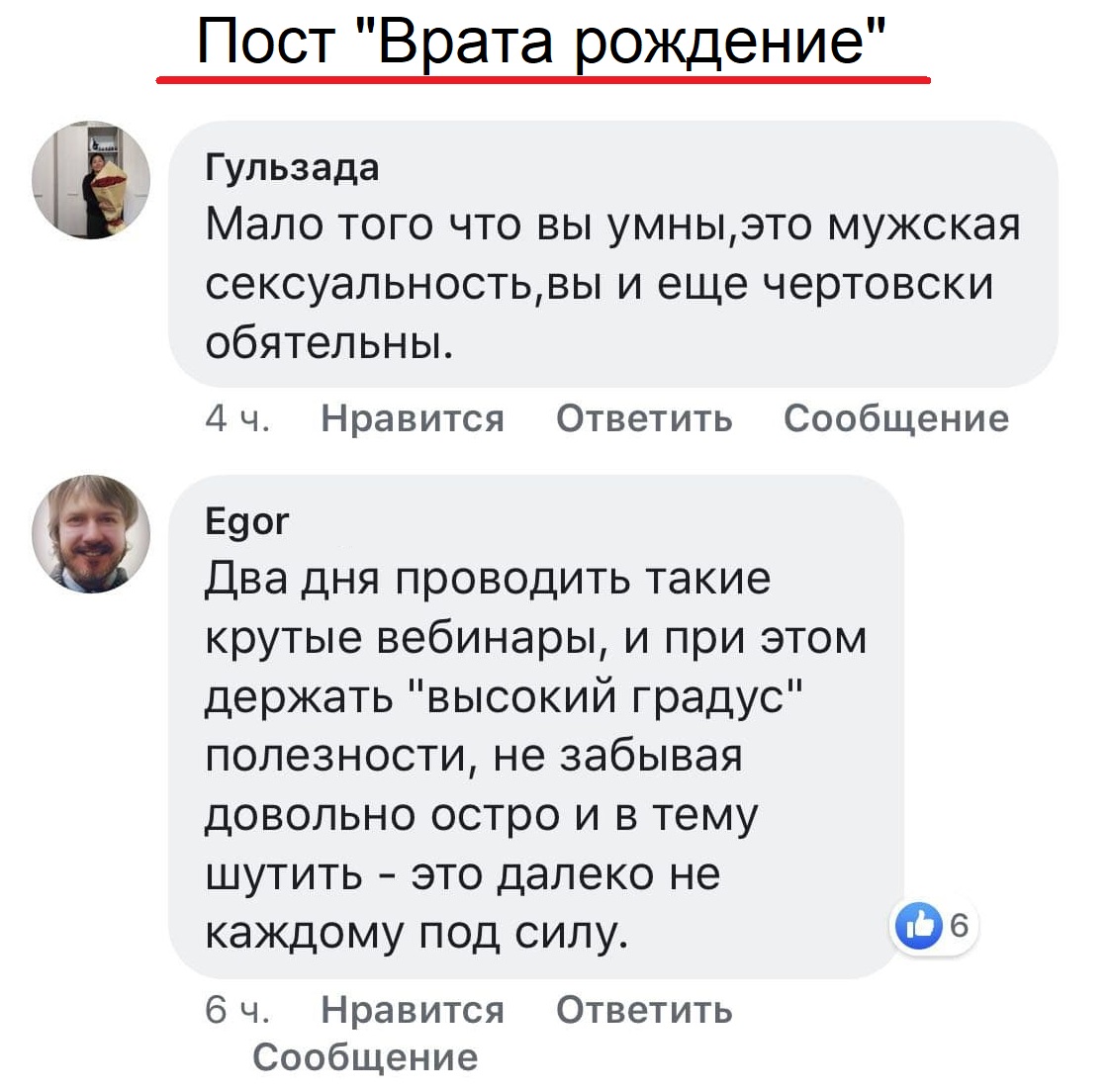Viewport: 1112px width, 1092px height.
Task: Open the reaction count showing 6
Action: (958, 926)
